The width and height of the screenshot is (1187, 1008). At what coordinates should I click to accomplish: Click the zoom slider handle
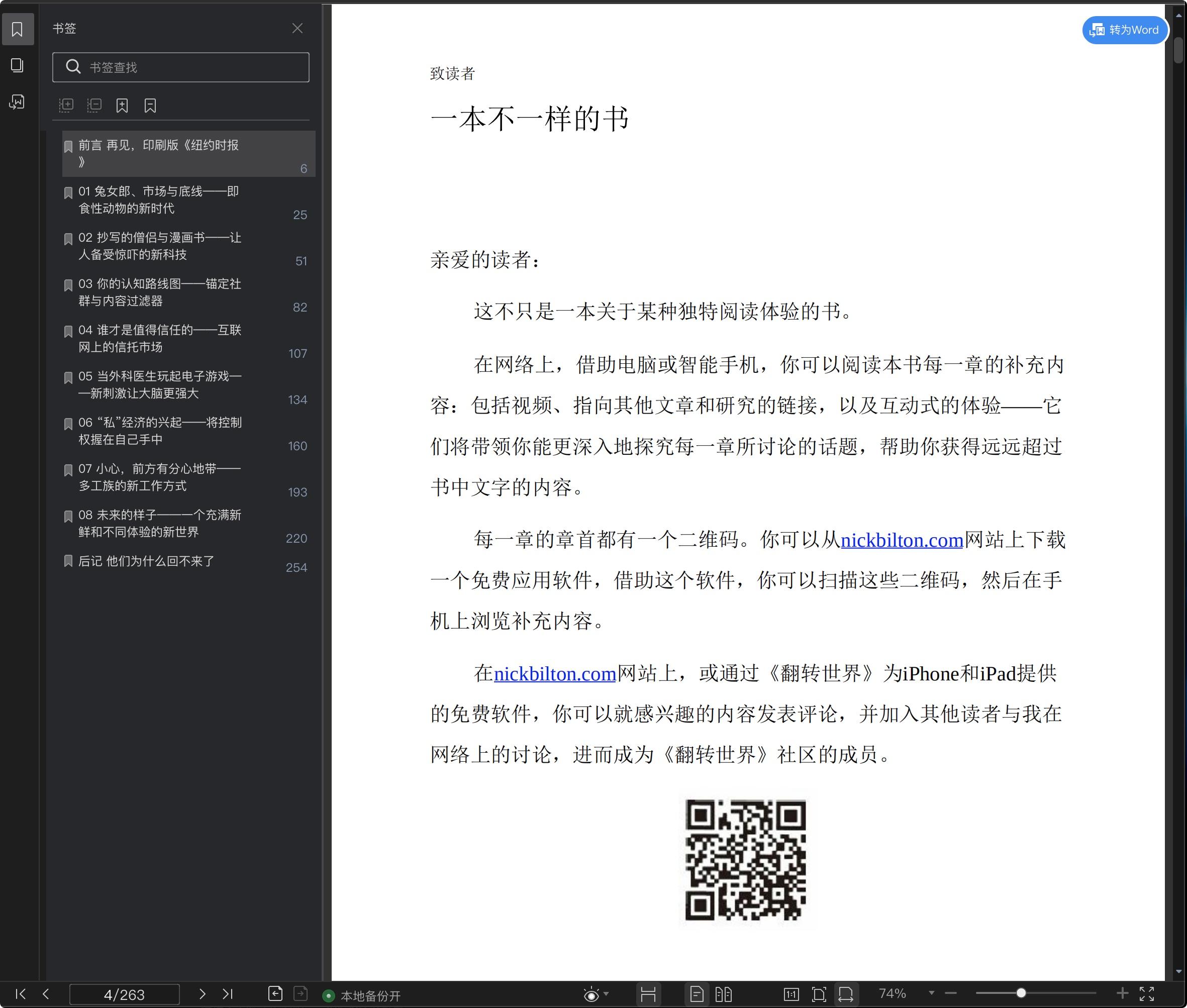(x=1021, y=993)
